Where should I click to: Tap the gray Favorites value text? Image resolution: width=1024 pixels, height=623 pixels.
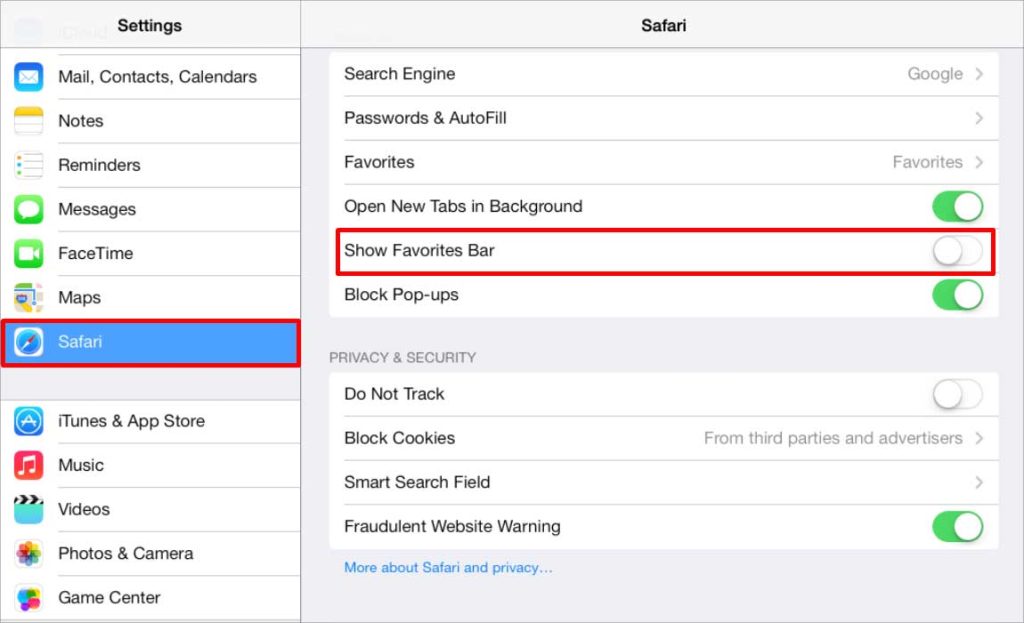[927, 162]
